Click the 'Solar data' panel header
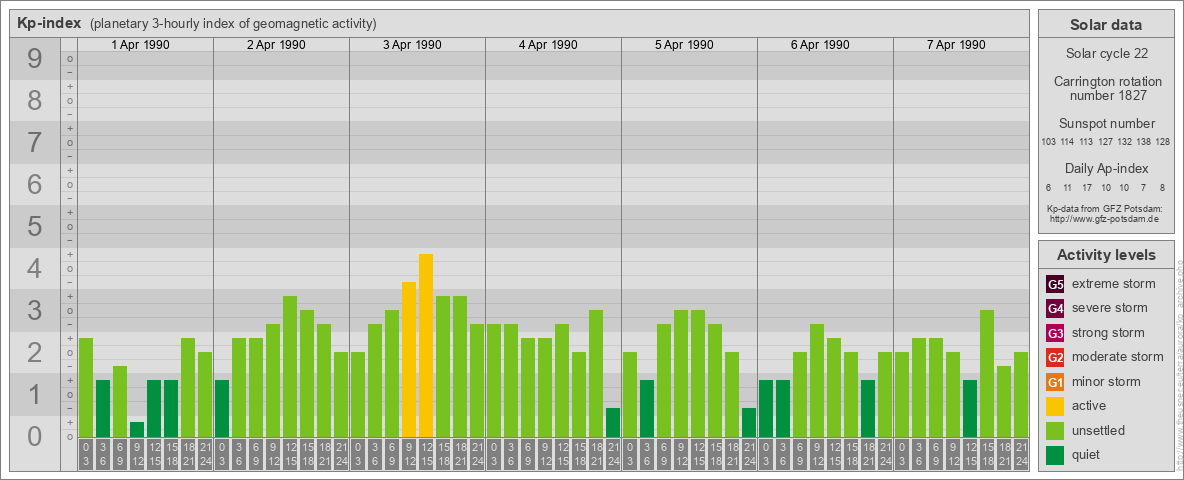Screen dimensions: 1184x480 click(1105, 25)
